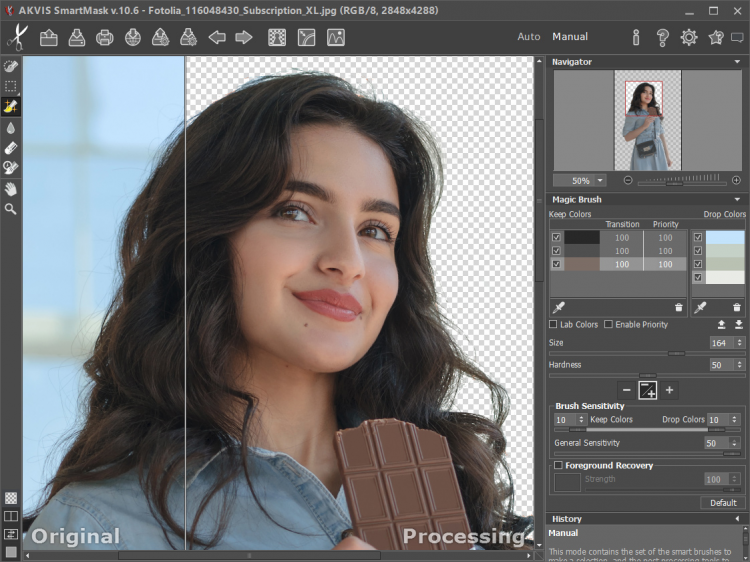The height and width of the screenshot is (562, 750).
Task: Switch to Auto mode
Action: [528, 37]
